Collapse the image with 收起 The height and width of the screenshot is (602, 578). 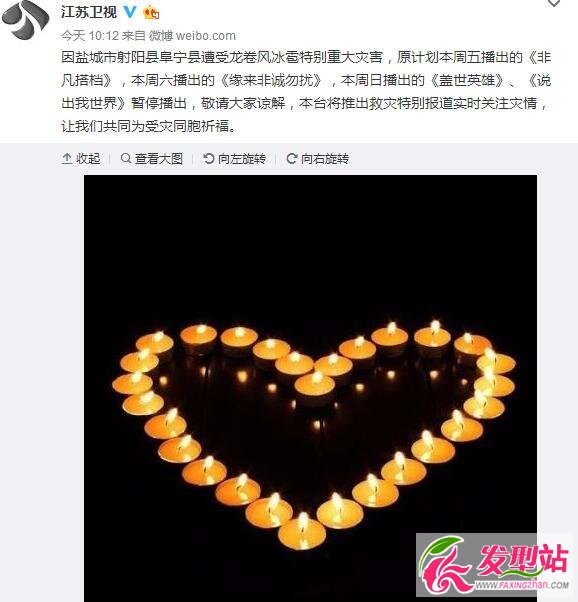tap(81, 159)
